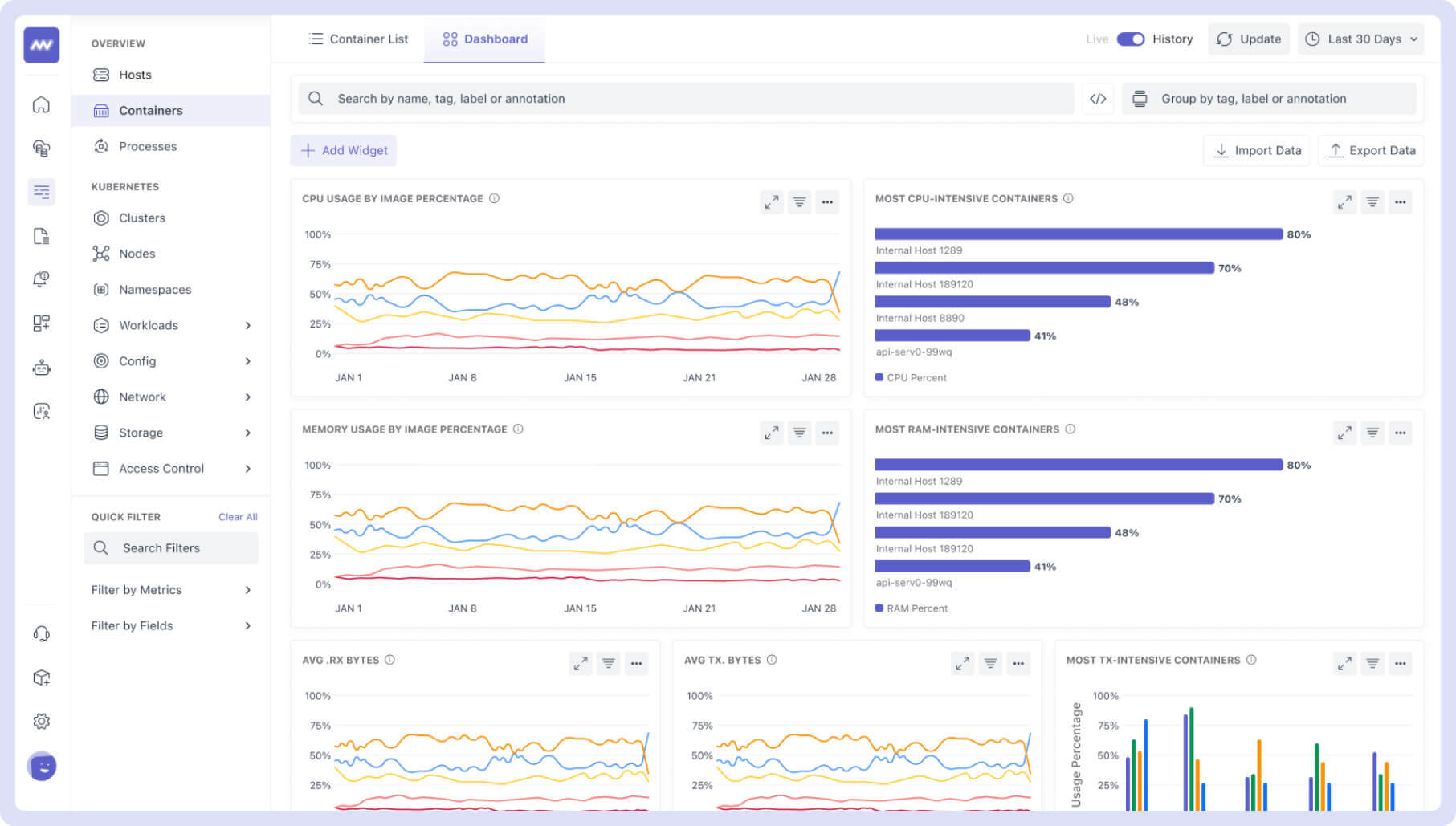Open filter options on Most CPU-Intensive Containers widget
1456x826 pixels.
(1372, 202)
